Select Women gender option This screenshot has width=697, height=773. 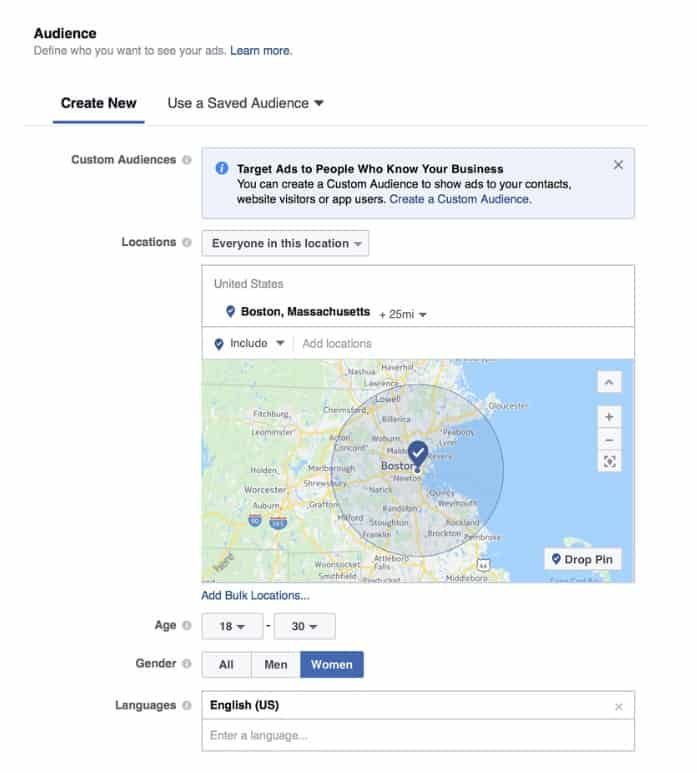pos(332,665)
